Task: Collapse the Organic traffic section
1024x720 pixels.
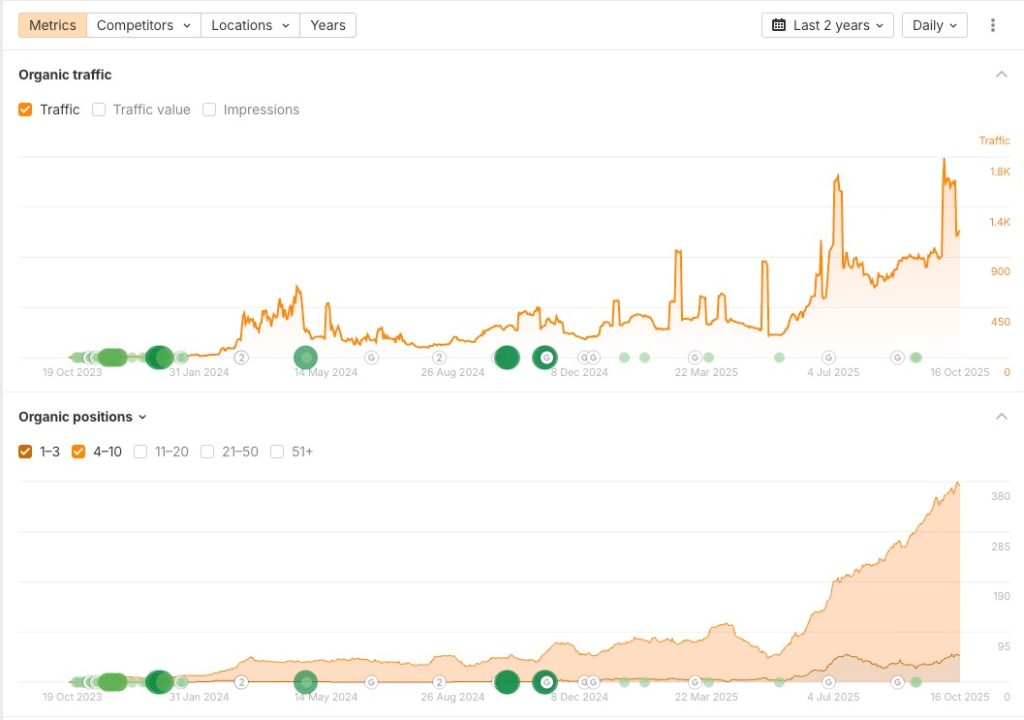Action: [x=1001, y=75]
